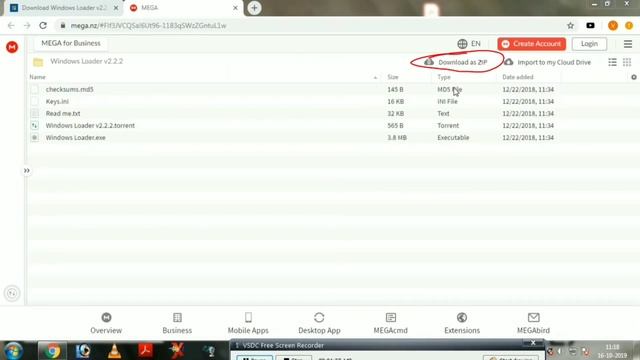Reload the page
This screenshot has height=360, width=640.
pyautogui.click(x=43, y=25)
